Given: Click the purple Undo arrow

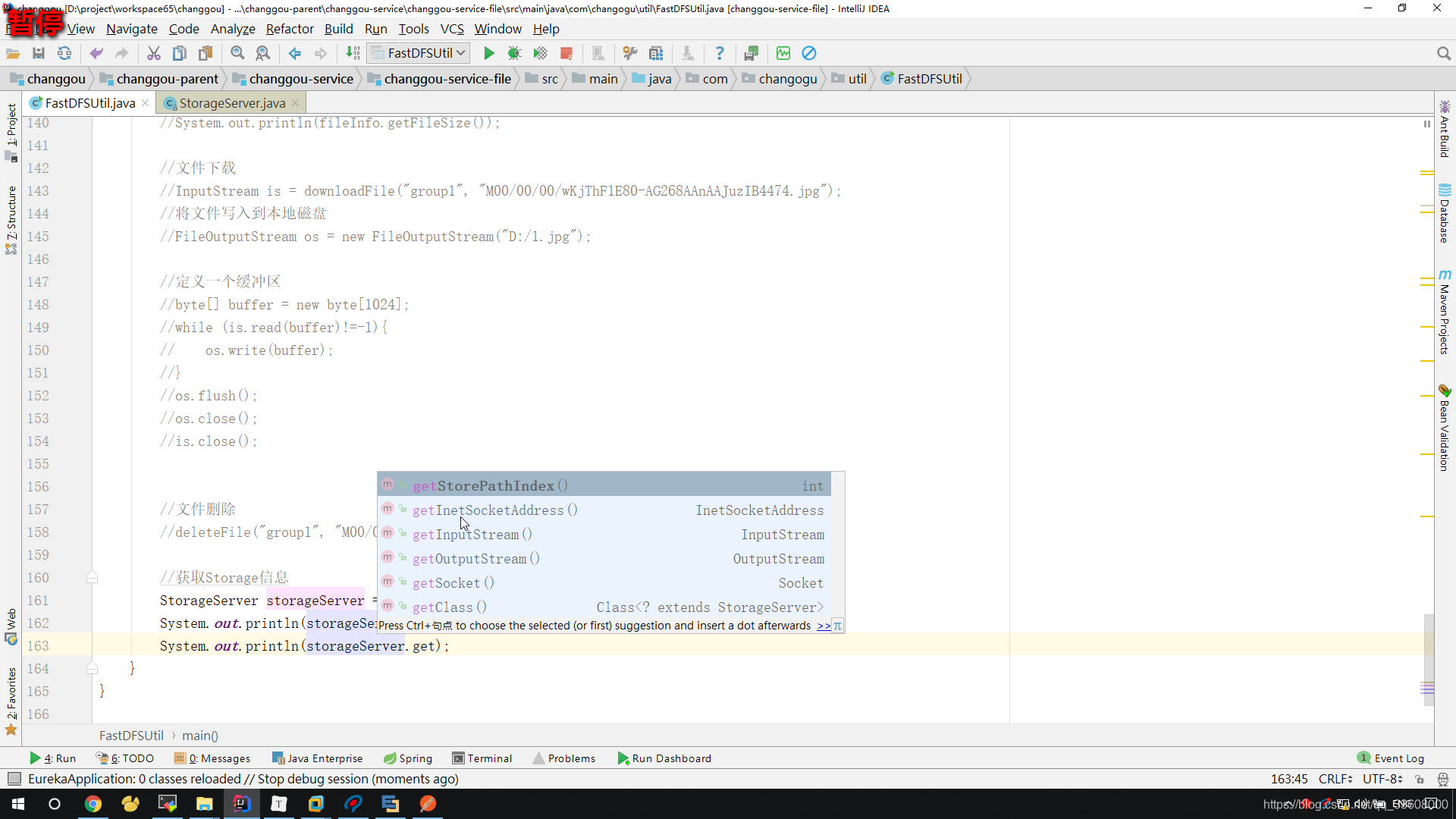Looking at the screenshot, I should (x=96, y=53).
